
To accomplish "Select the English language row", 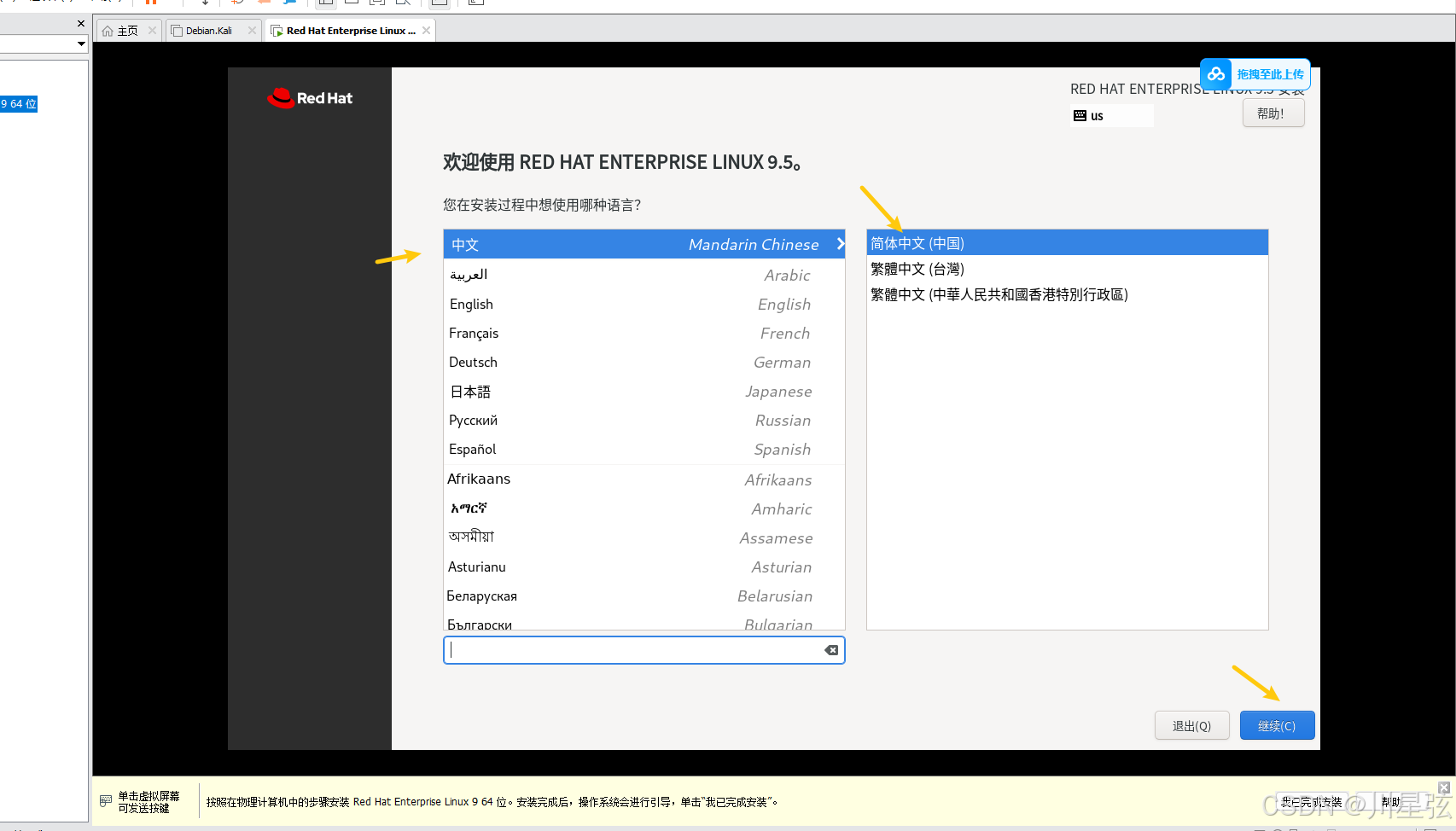I will [x=644, y=304].
